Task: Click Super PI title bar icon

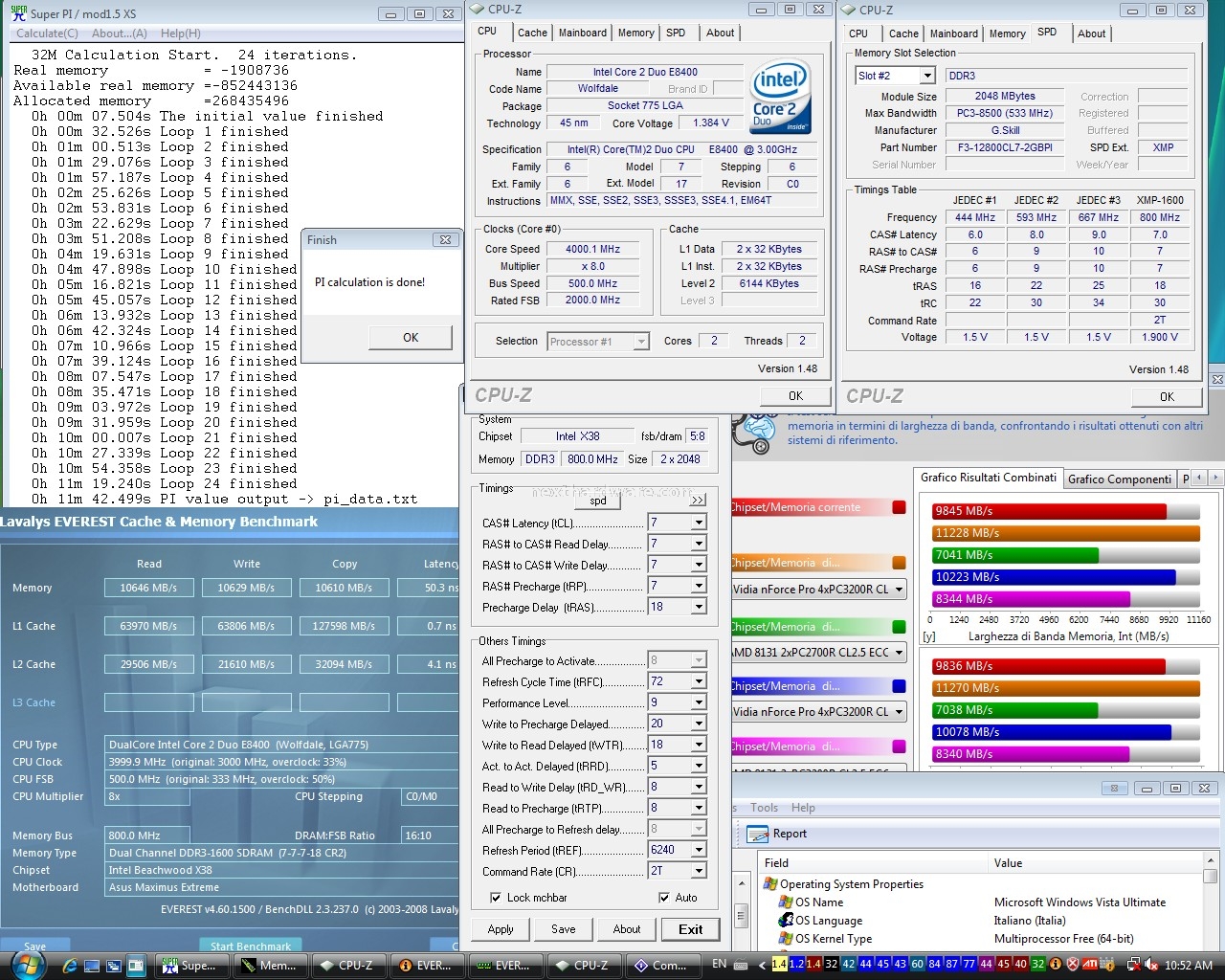Action: tap(18, 13)
